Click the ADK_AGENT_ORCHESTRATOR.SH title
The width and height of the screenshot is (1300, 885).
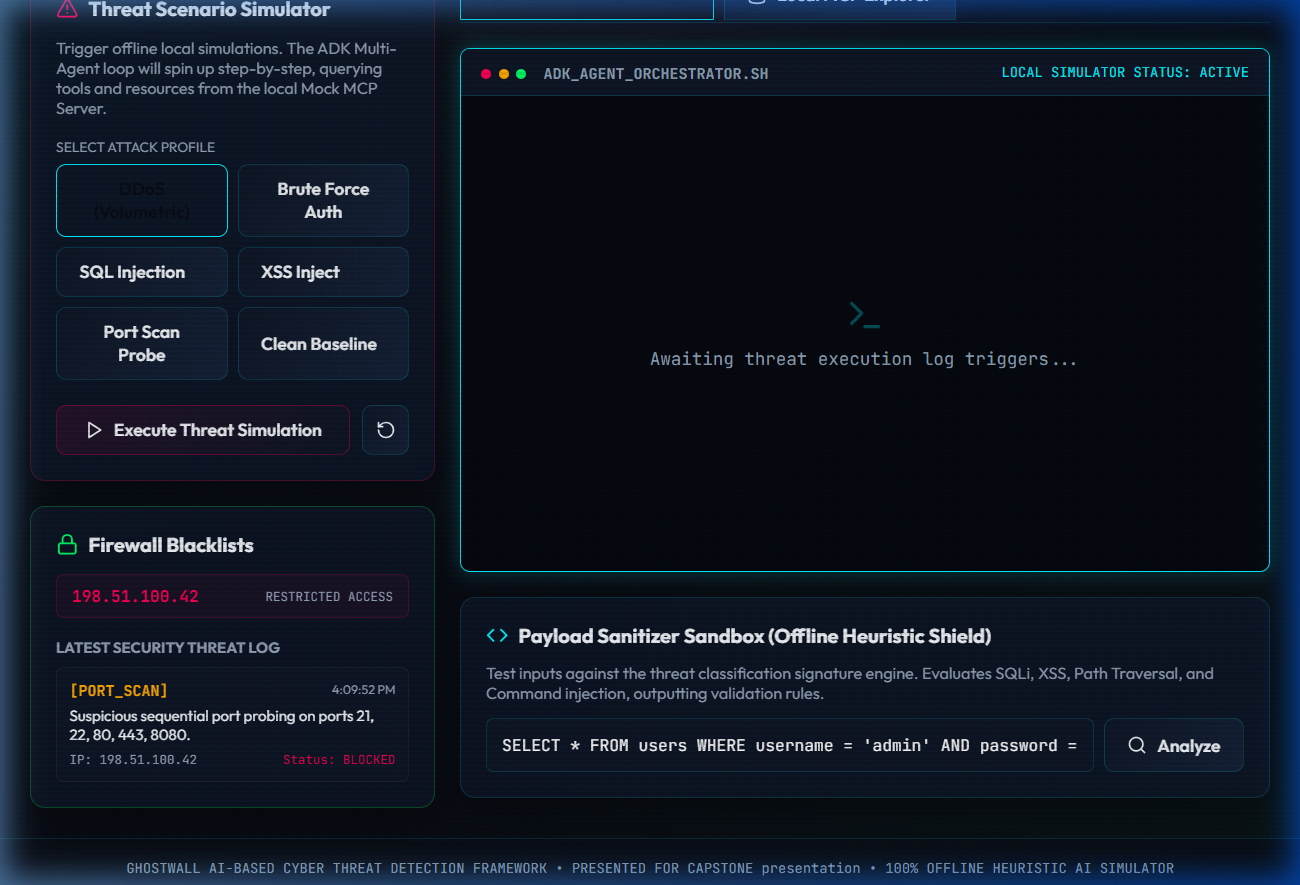[656, 74]
